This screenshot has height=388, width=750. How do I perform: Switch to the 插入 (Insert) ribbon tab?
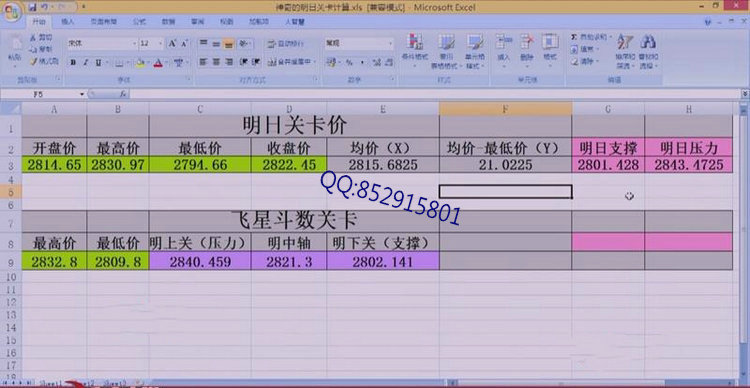tap(68, 22)
